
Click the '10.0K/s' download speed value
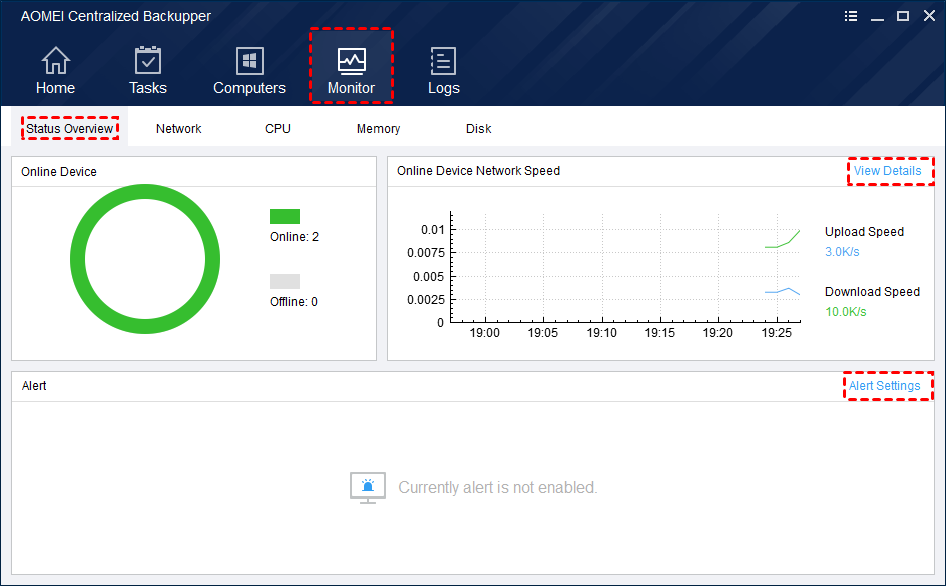coord(846,311)
